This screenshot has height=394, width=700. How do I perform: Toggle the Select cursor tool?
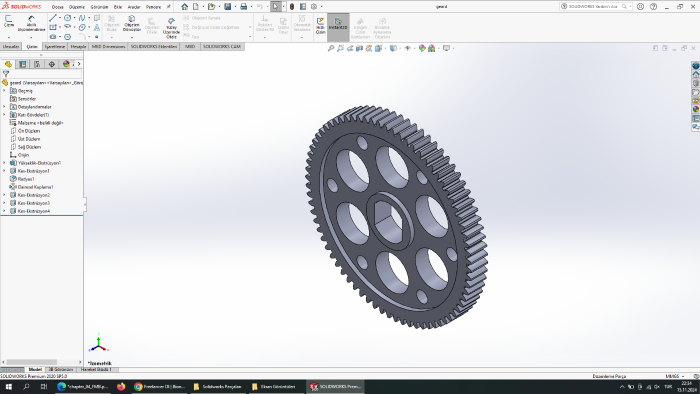click(x=275, y=7)
